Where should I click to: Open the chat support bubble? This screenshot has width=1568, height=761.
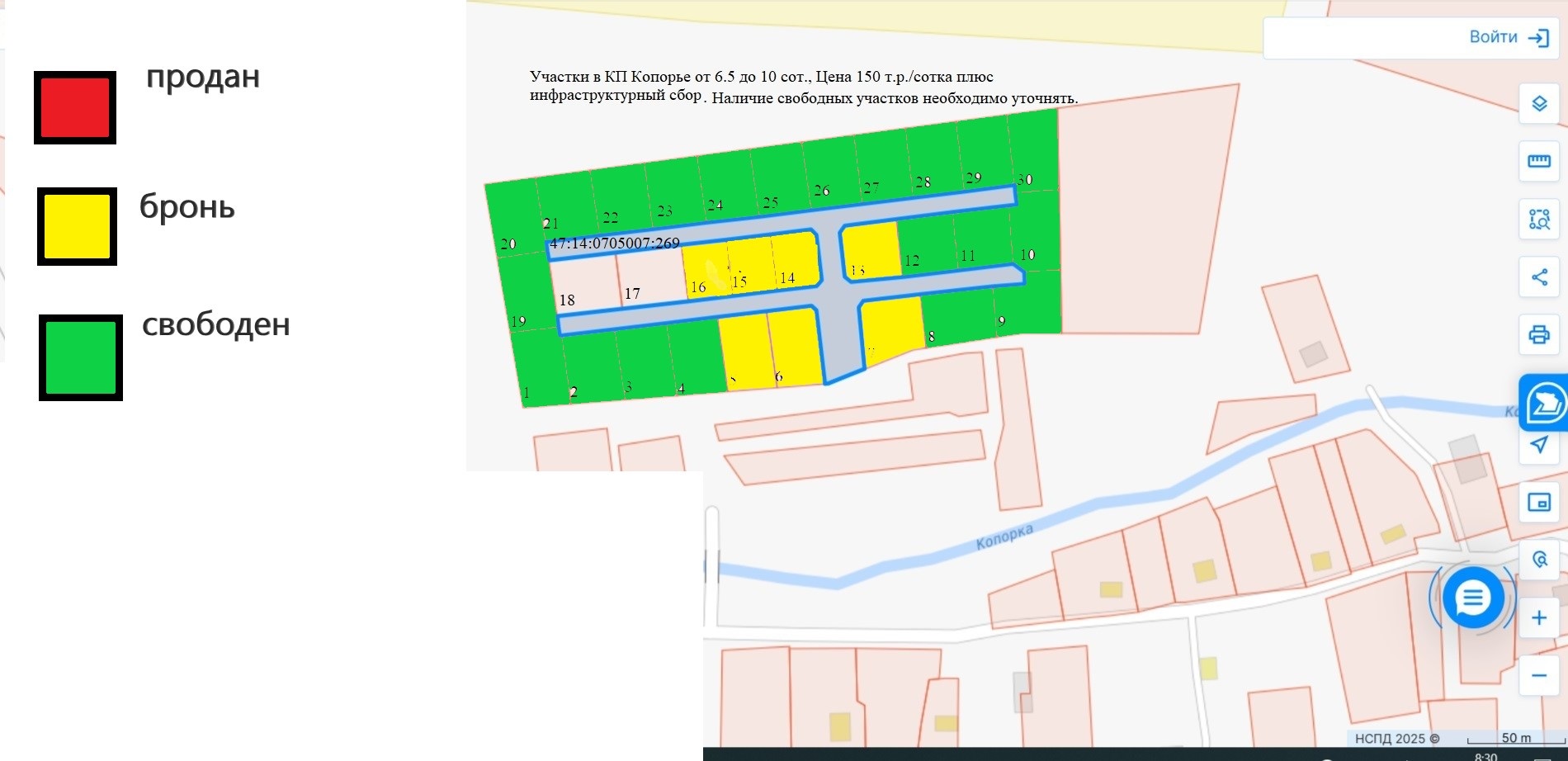tap(1472, 598)
